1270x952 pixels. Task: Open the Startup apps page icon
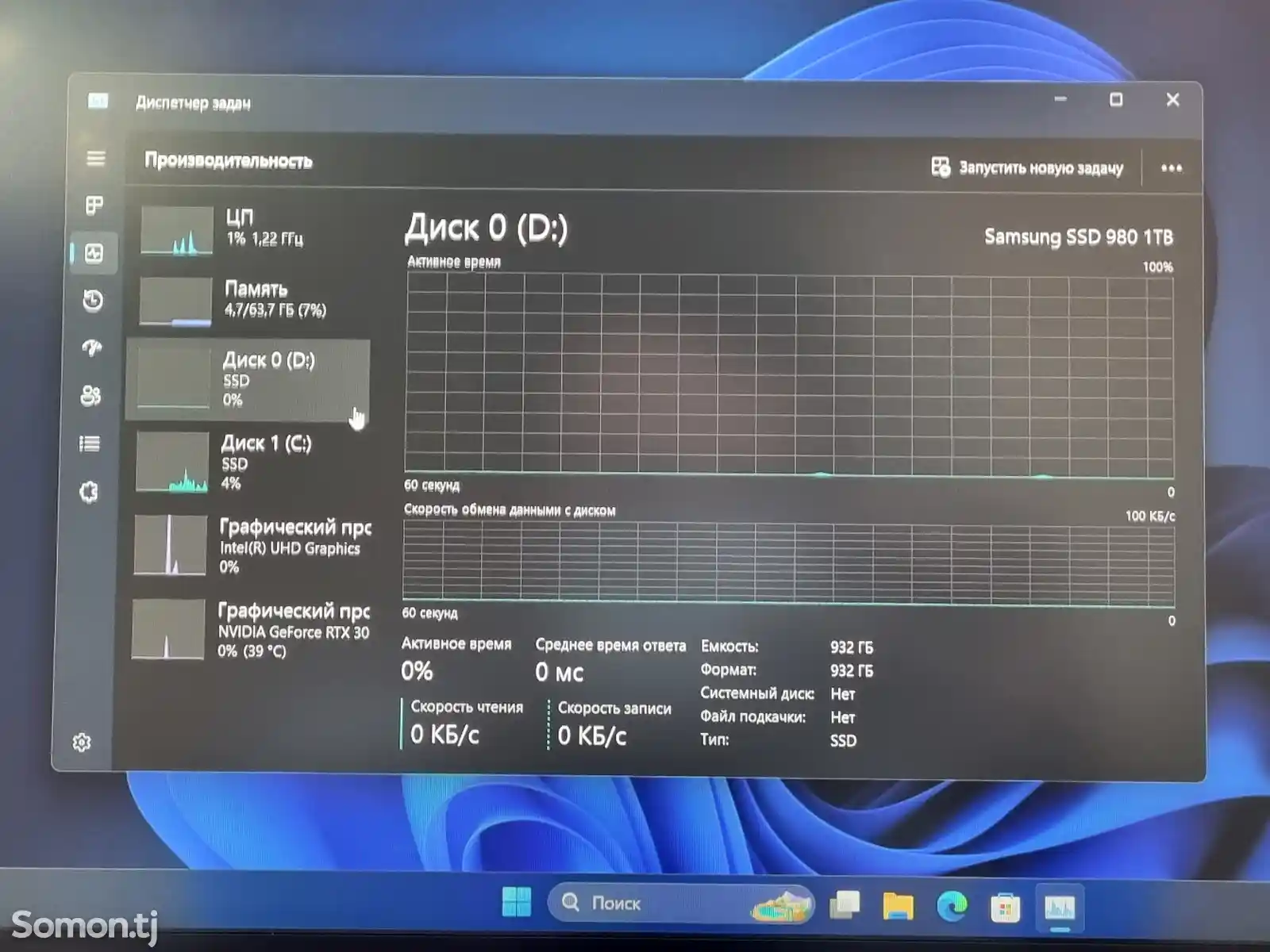[x=92, y=347]
